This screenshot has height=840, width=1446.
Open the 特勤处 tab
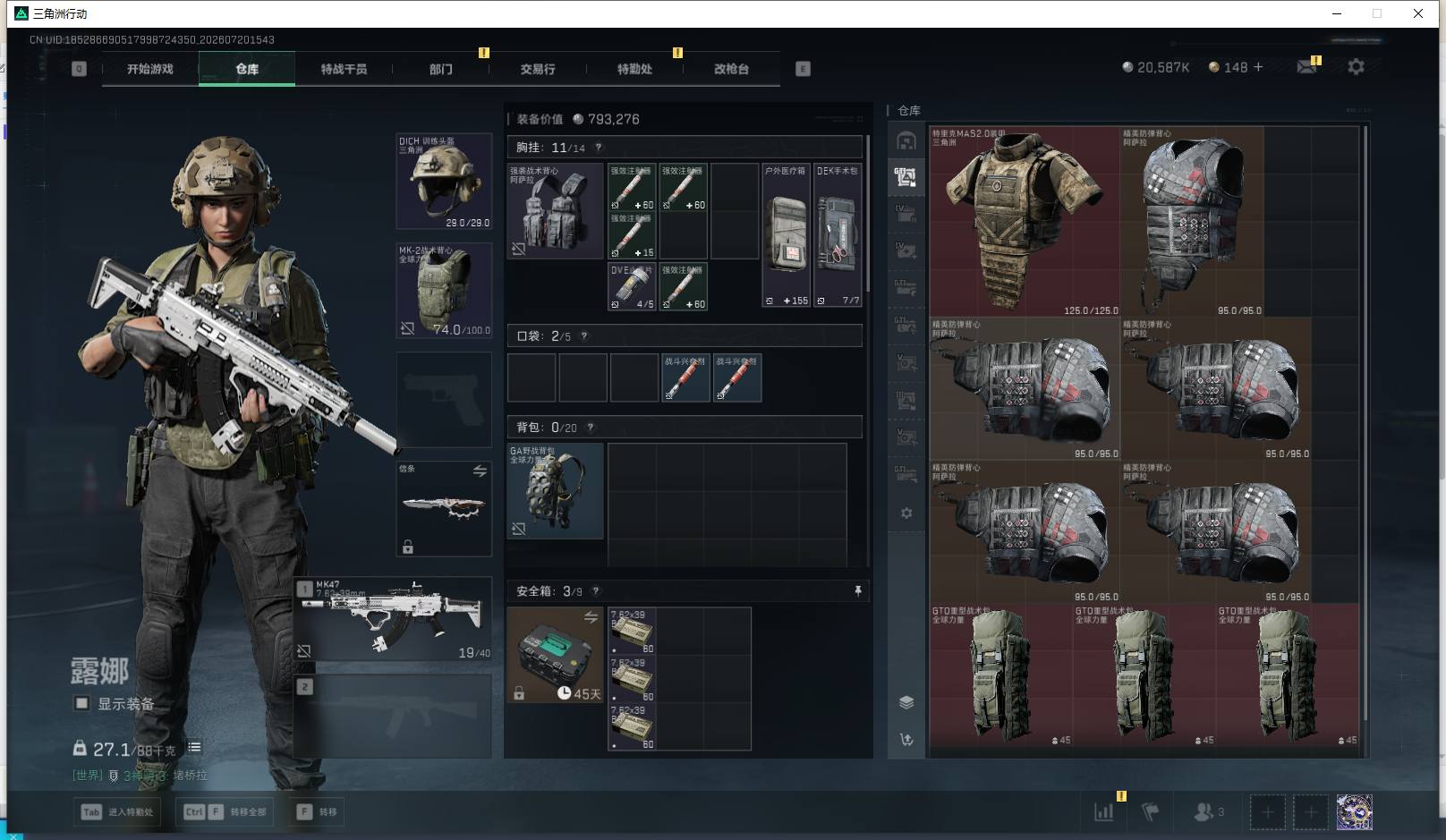coord(634,69)
